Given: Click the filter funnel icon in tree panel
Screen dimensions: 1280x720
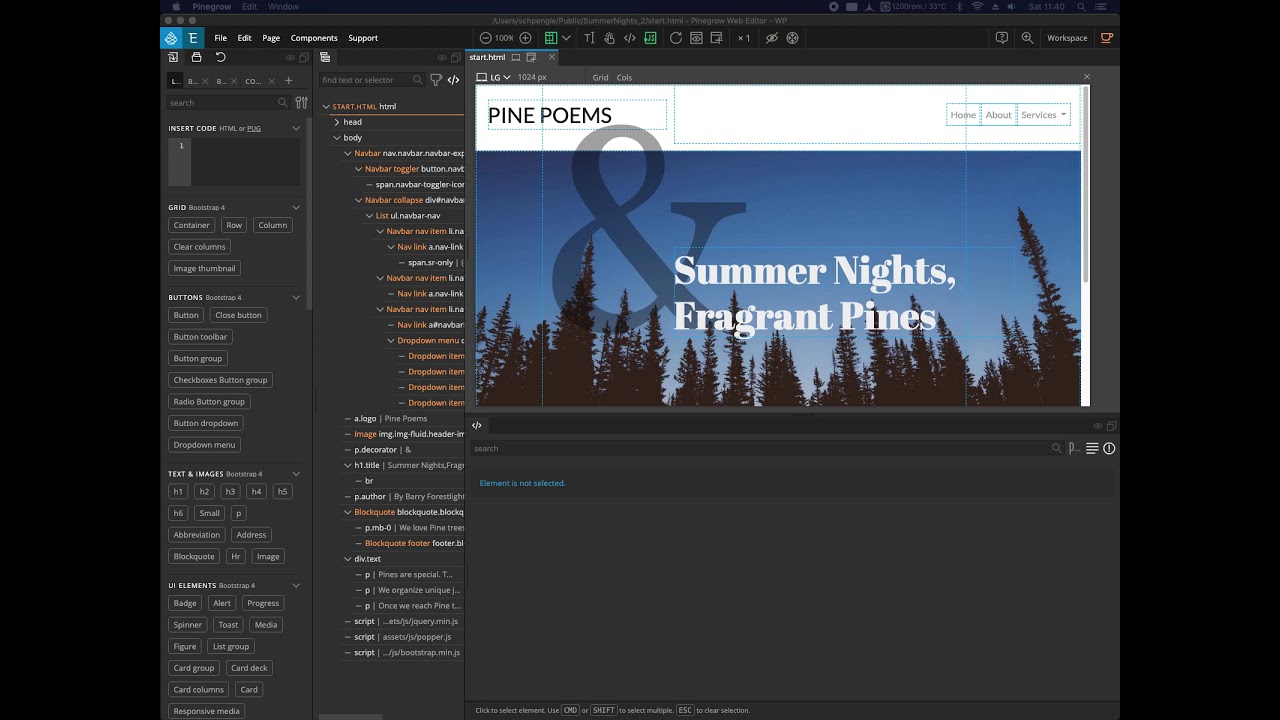Looking at the screenshot, I should pos(436,80).
